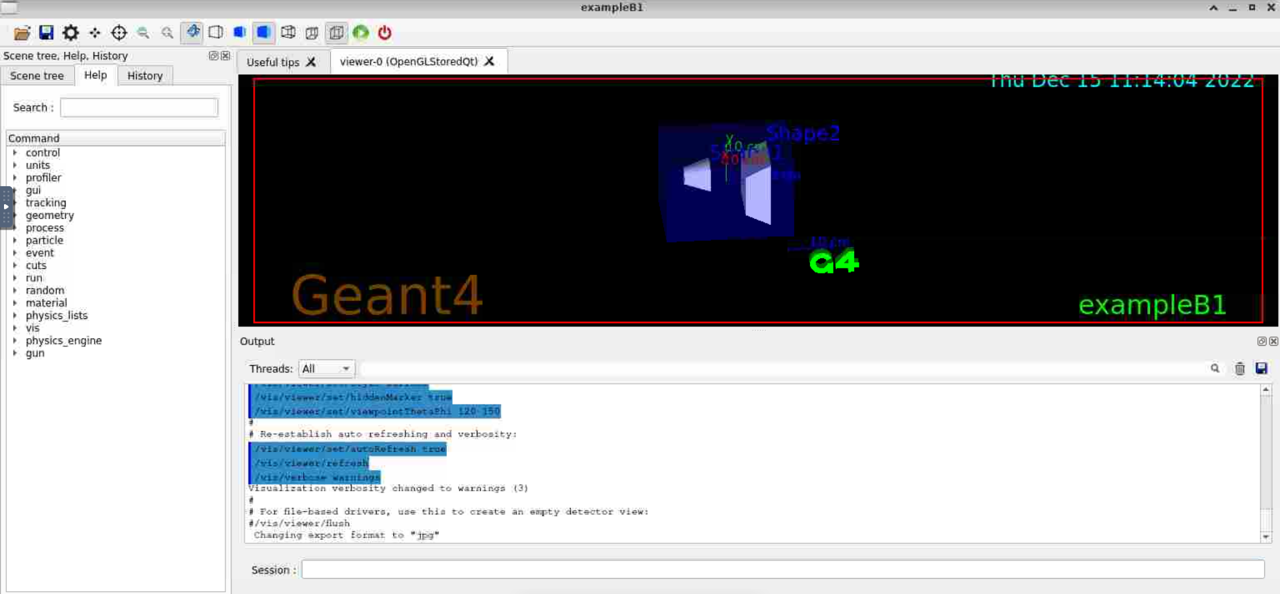Close the Scene tree, Help, History dock
The image size is (1280, 594).
tap(224, 56)
